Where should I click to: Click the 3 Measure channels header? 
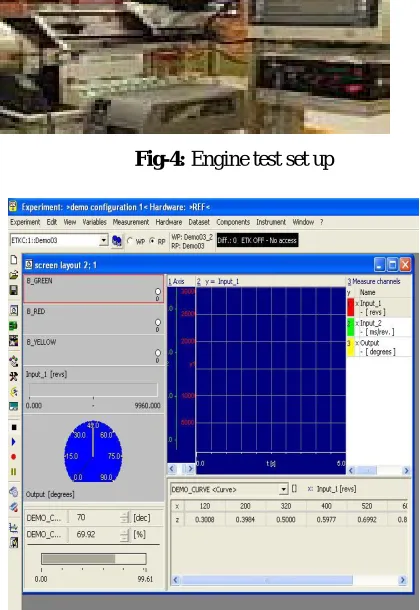[374, 281]
